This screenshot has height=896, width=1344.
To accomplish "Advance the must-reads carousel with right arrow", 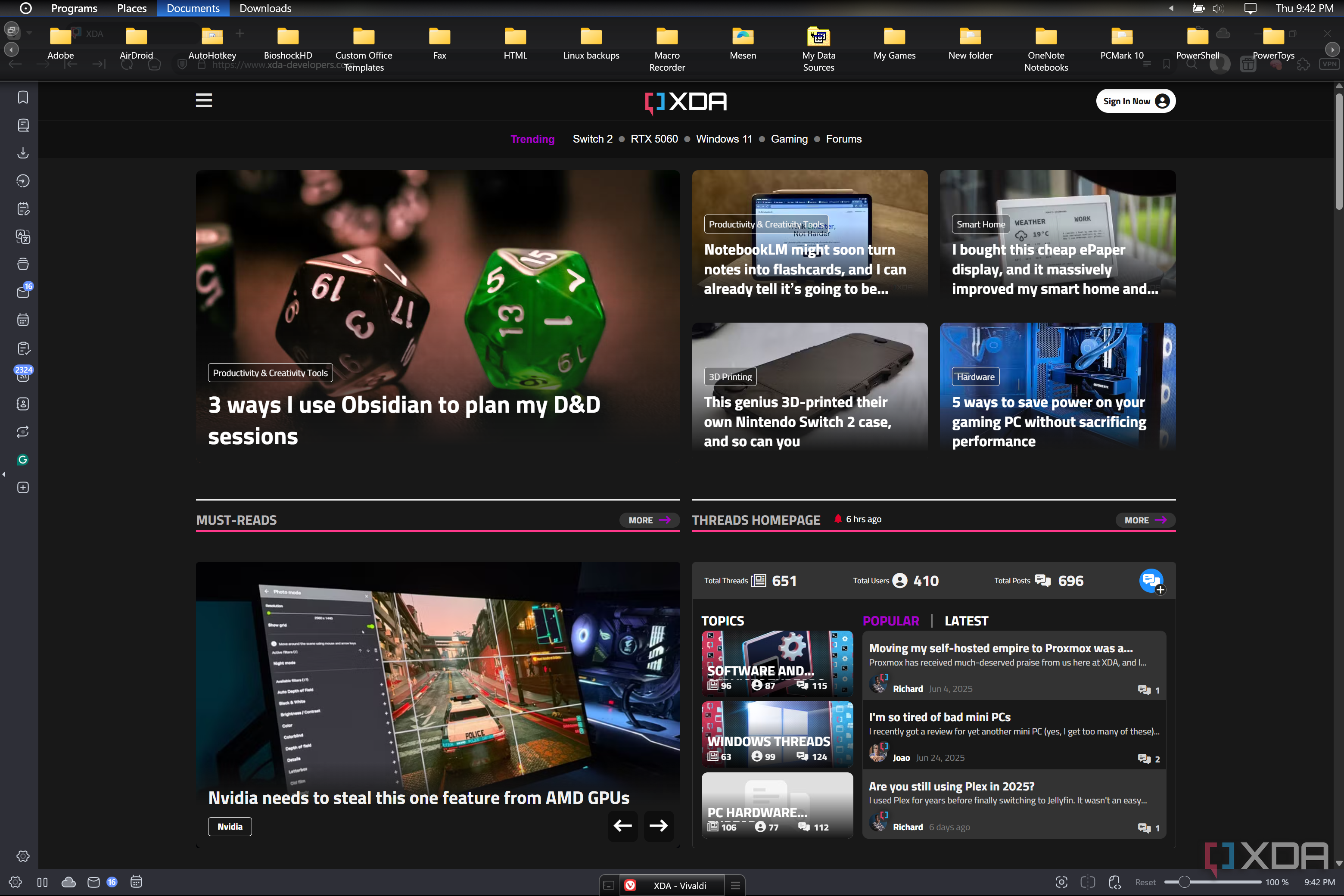I will coord(658,826).
